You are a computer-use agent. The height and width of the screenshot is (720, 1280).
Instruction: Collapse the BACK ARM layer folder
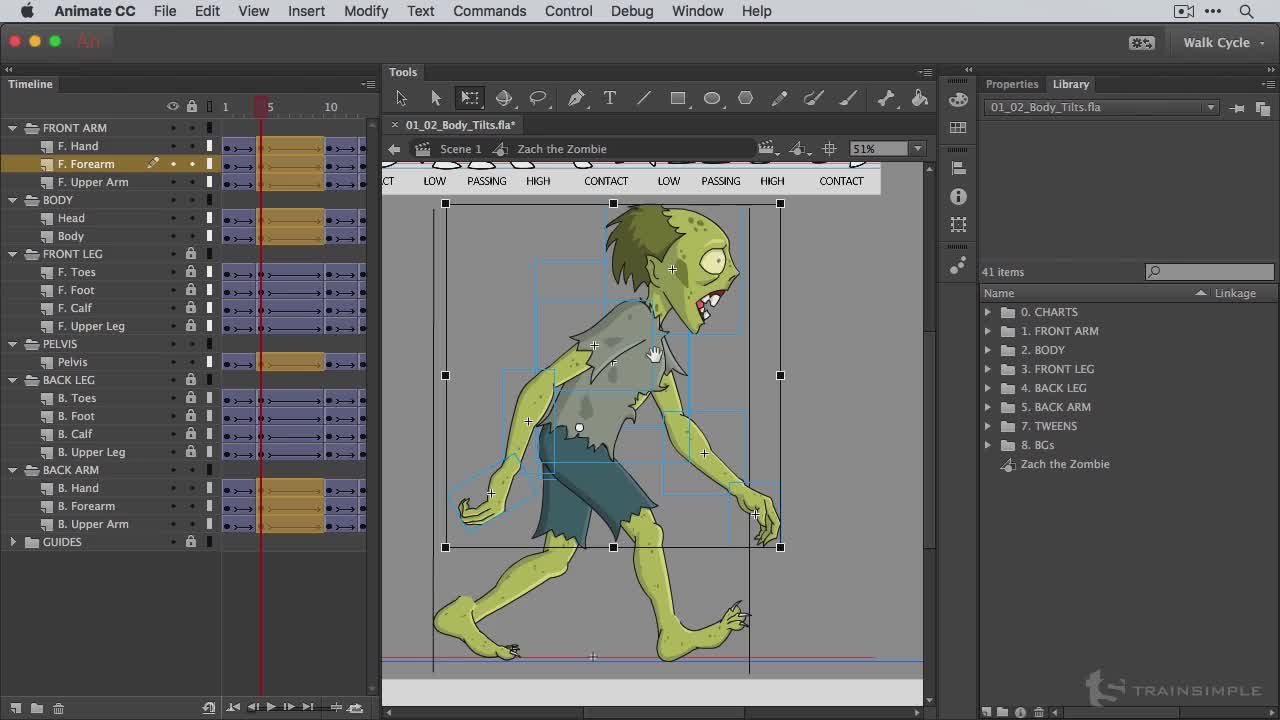pos(13,470)
